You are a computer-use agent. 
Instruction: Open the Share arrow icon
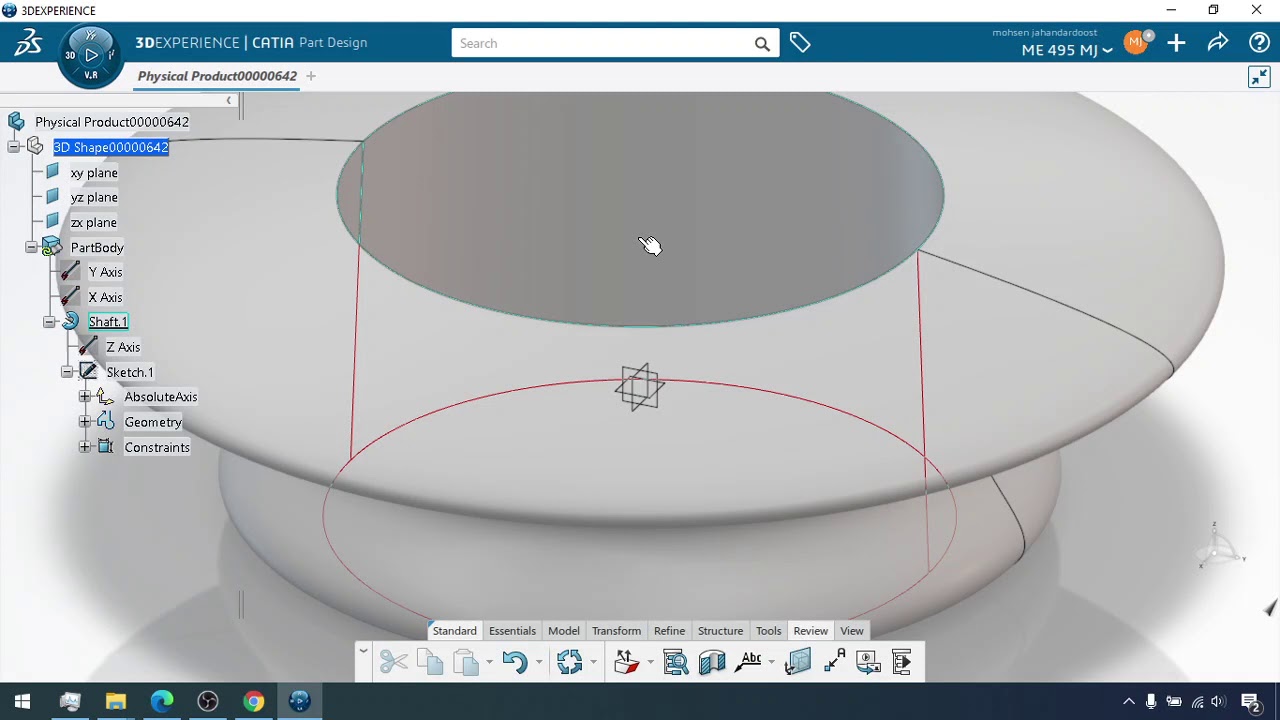point(1218,43)
